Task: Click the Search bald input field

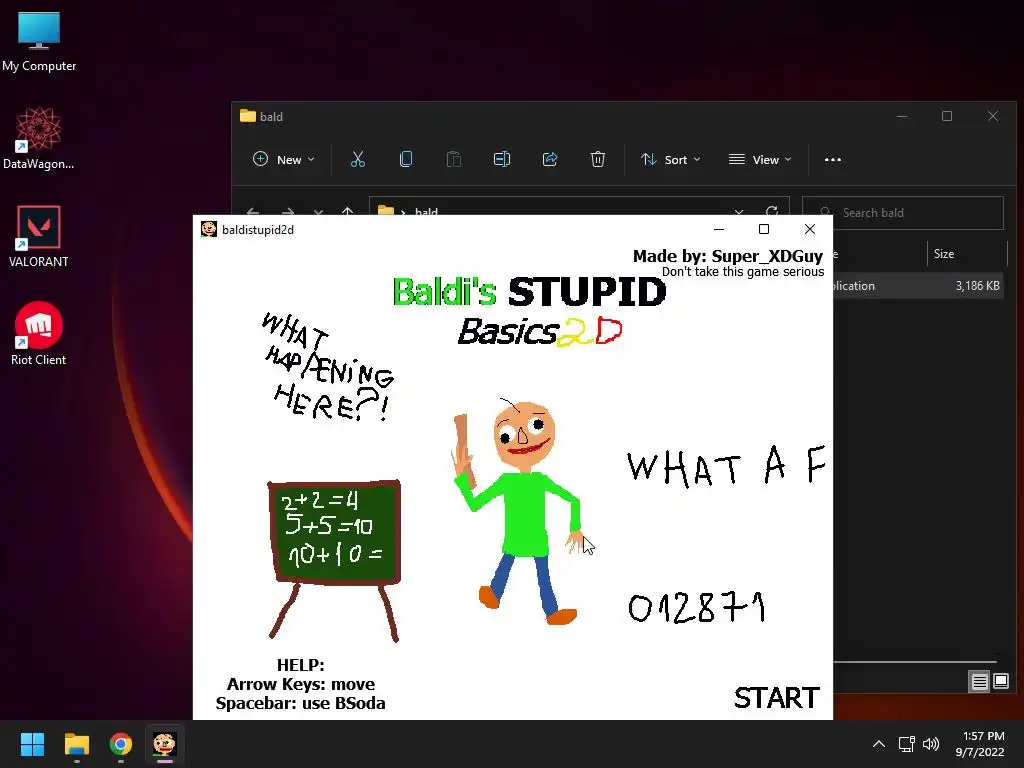Action: (x=903, y=213)
